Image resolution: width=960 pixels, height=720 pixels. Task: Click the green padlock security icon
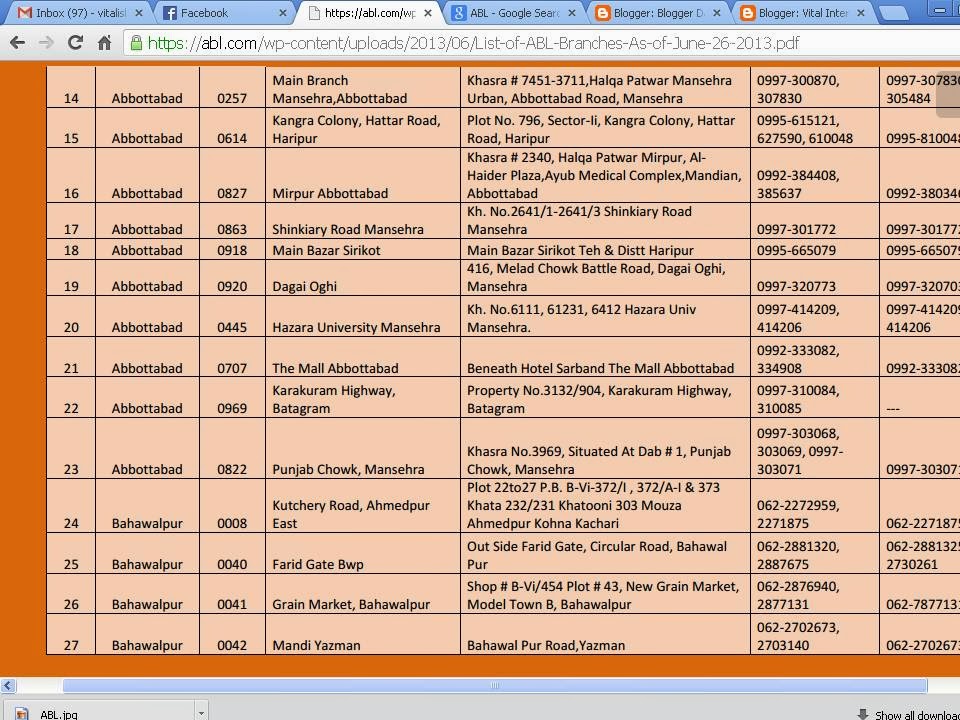point(136,43)
